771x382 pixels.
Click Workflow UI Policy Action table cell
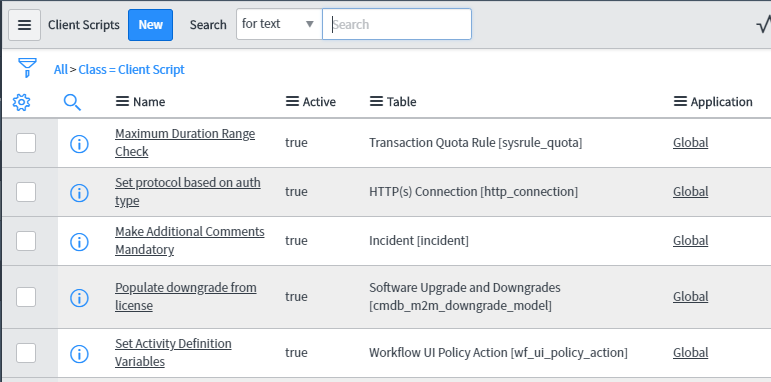point(498,353)
